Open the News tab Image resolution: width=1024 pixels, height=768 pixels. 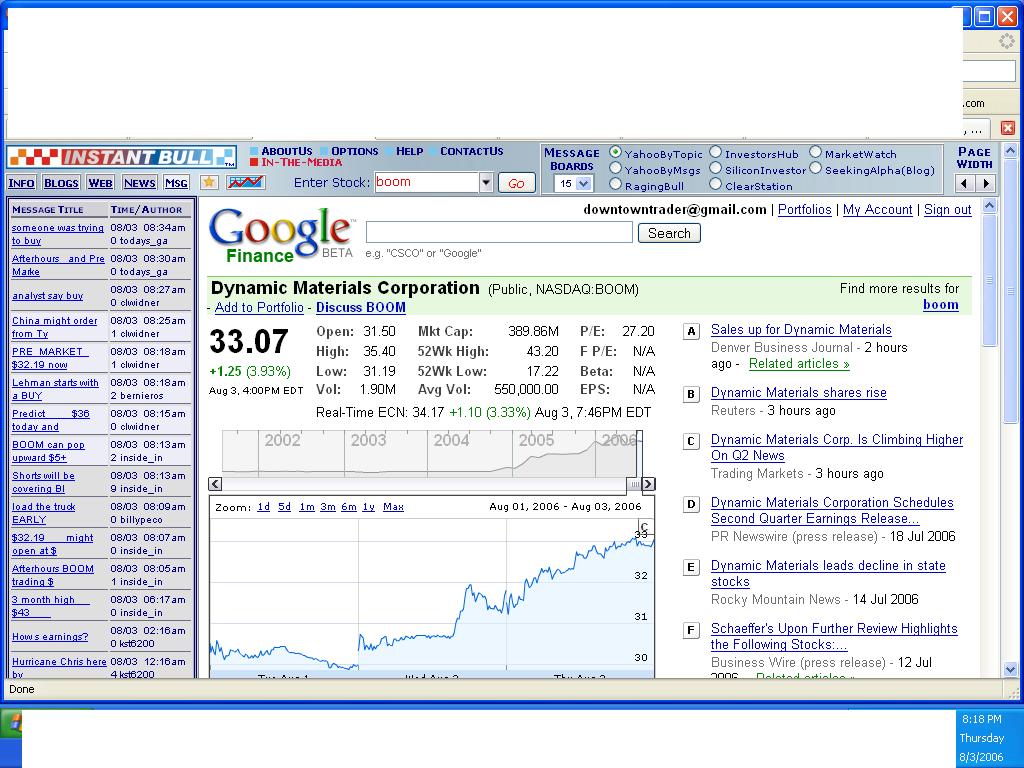(x=140, y=183)
